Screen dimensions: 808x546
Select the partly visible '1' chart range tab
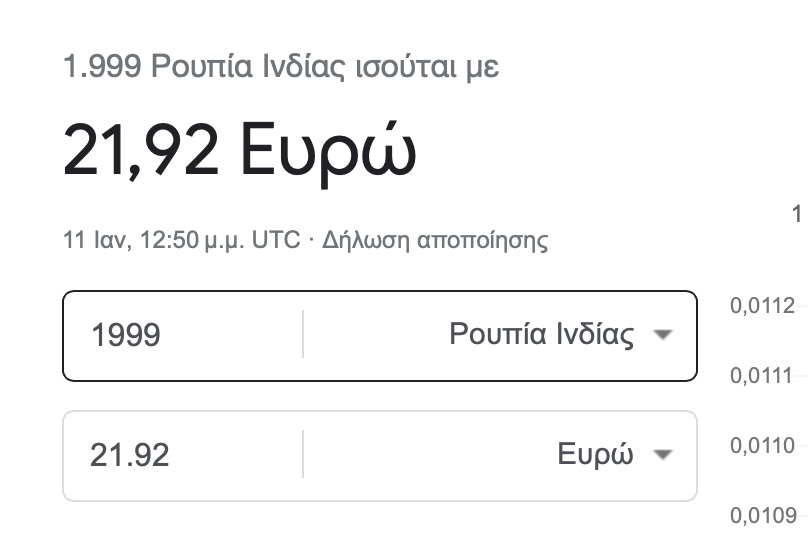pos(797,214)
